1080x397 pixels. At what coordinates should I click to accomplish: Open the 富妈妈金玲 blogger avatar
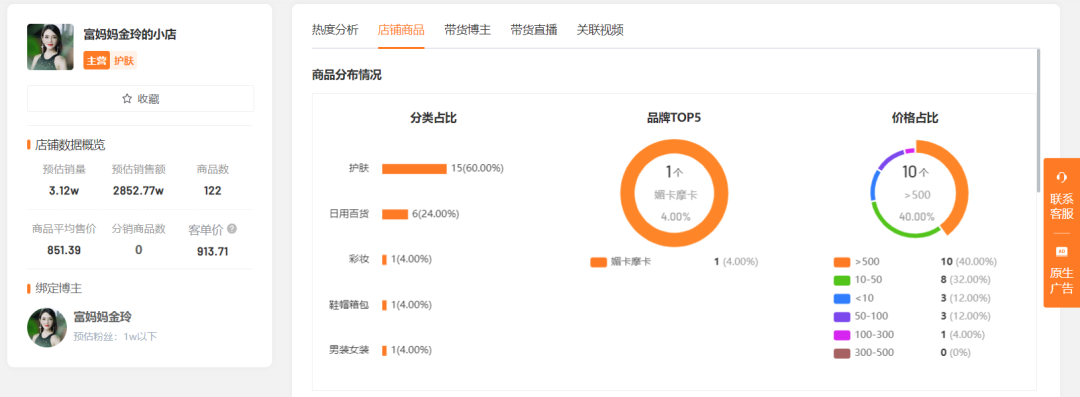click(47, 327)
